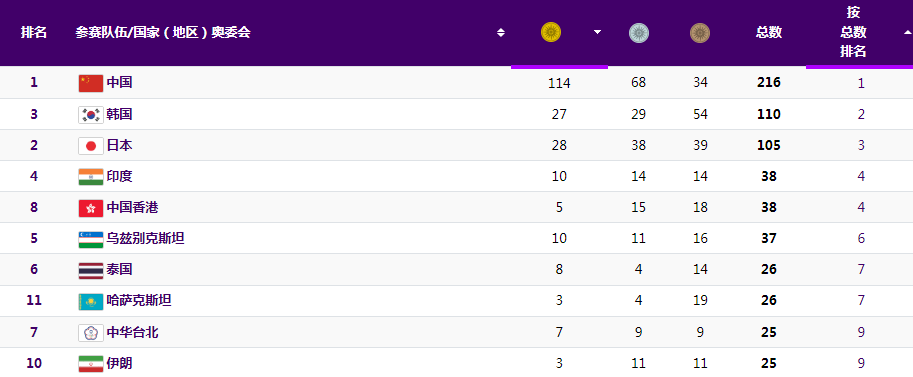The image size is (913, 377).
Task: Click Kazakhstan's flag icon
Action: pos(91,301)
